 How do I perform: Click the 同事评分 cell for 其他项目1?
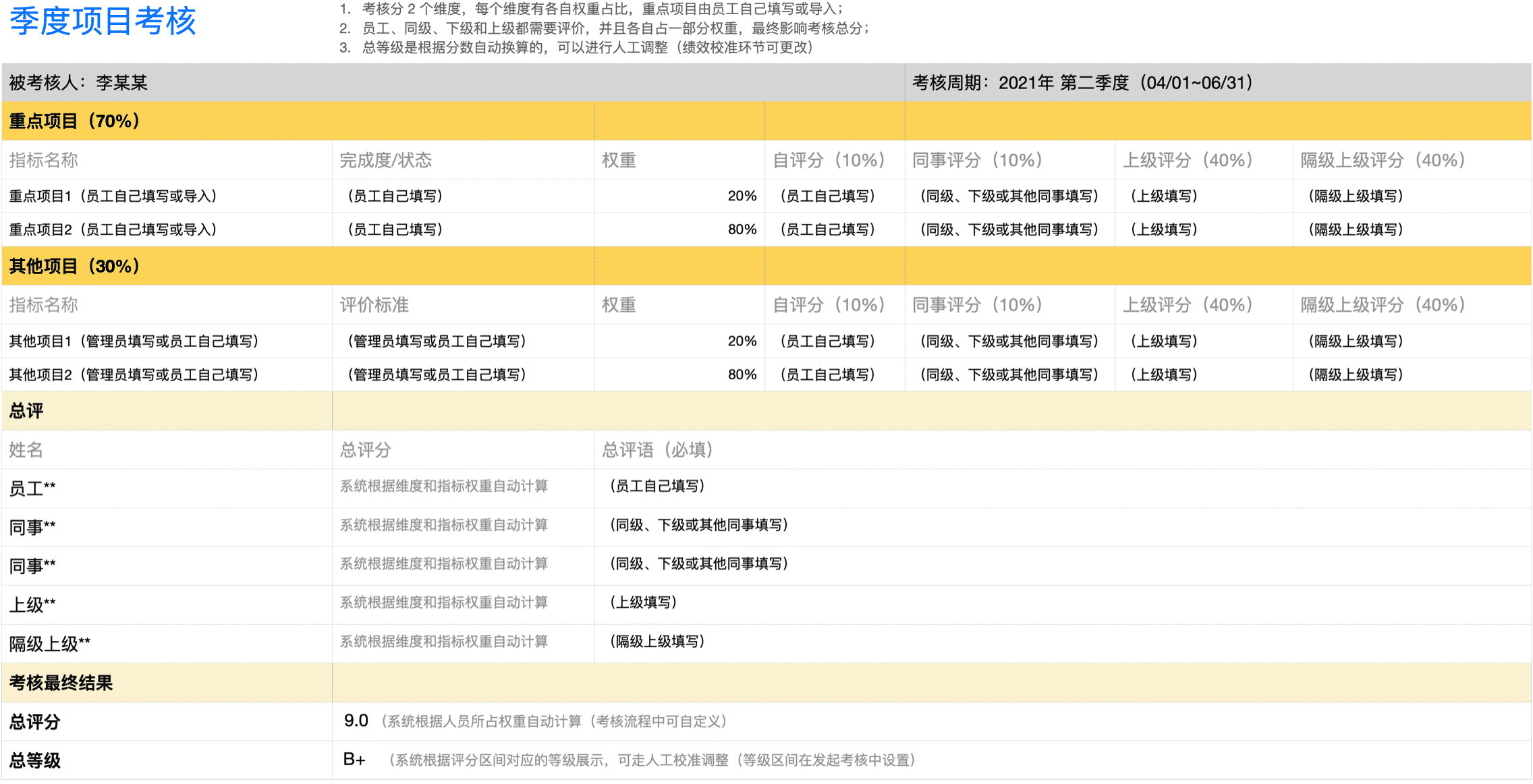pyautogui.click(x=1010, y=341)
